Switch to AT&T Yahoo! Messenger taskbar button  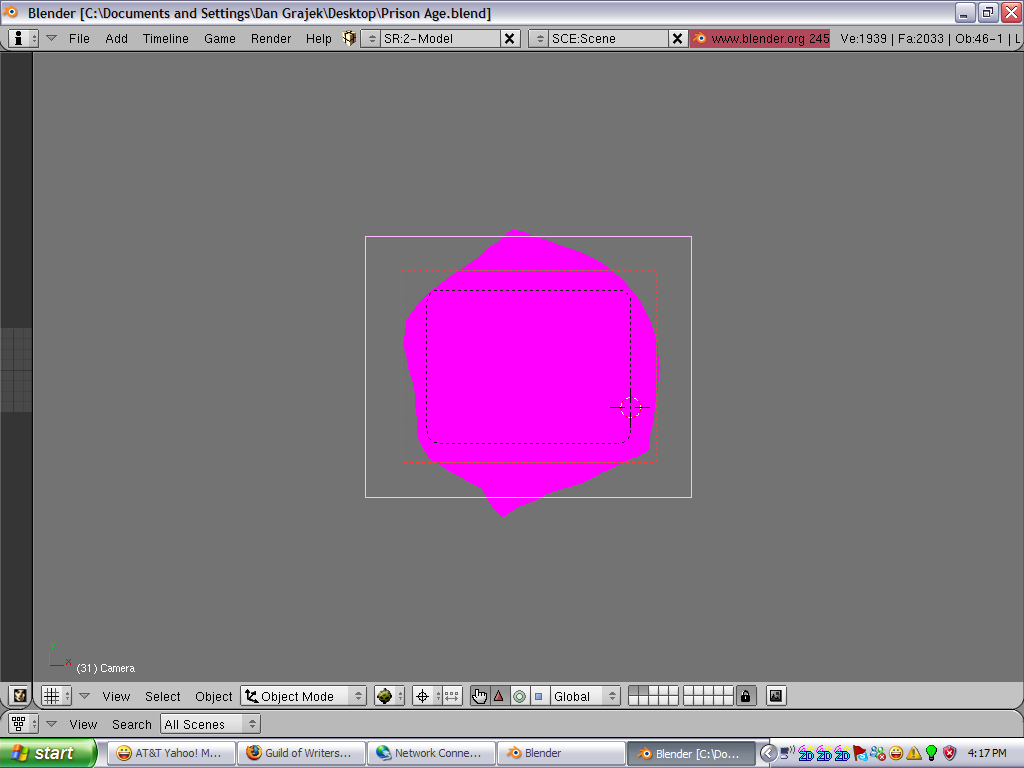(170, 753)
